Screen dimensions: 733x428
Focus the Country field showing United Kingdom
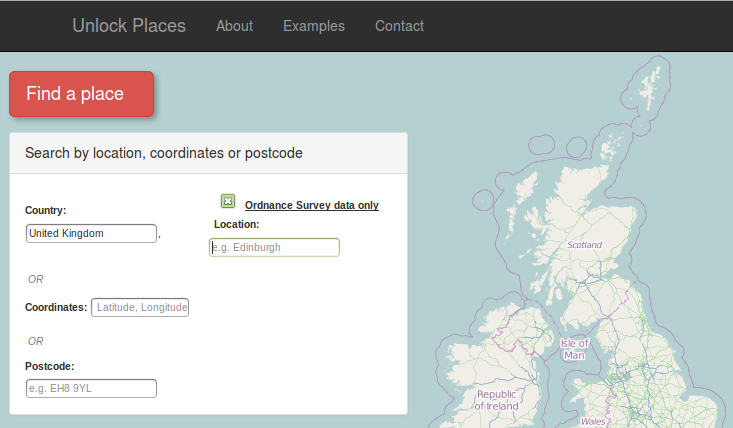coord(91,233)
